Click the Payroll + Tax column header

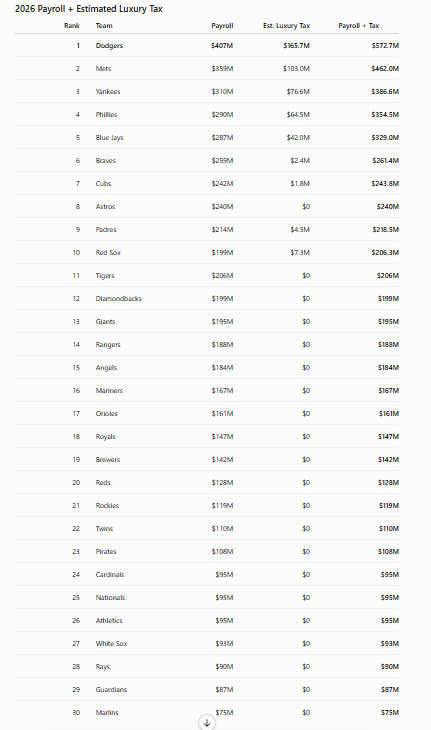tap(359, 26)
